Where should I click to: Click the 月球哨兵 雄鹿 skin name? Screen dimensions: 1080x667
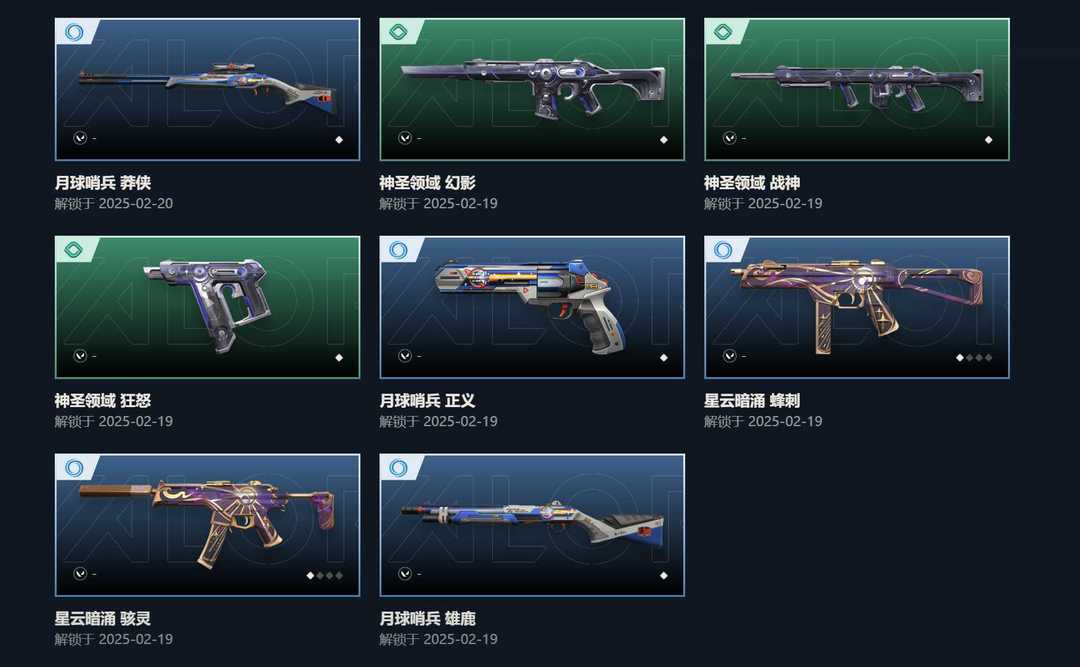[428, 618]
